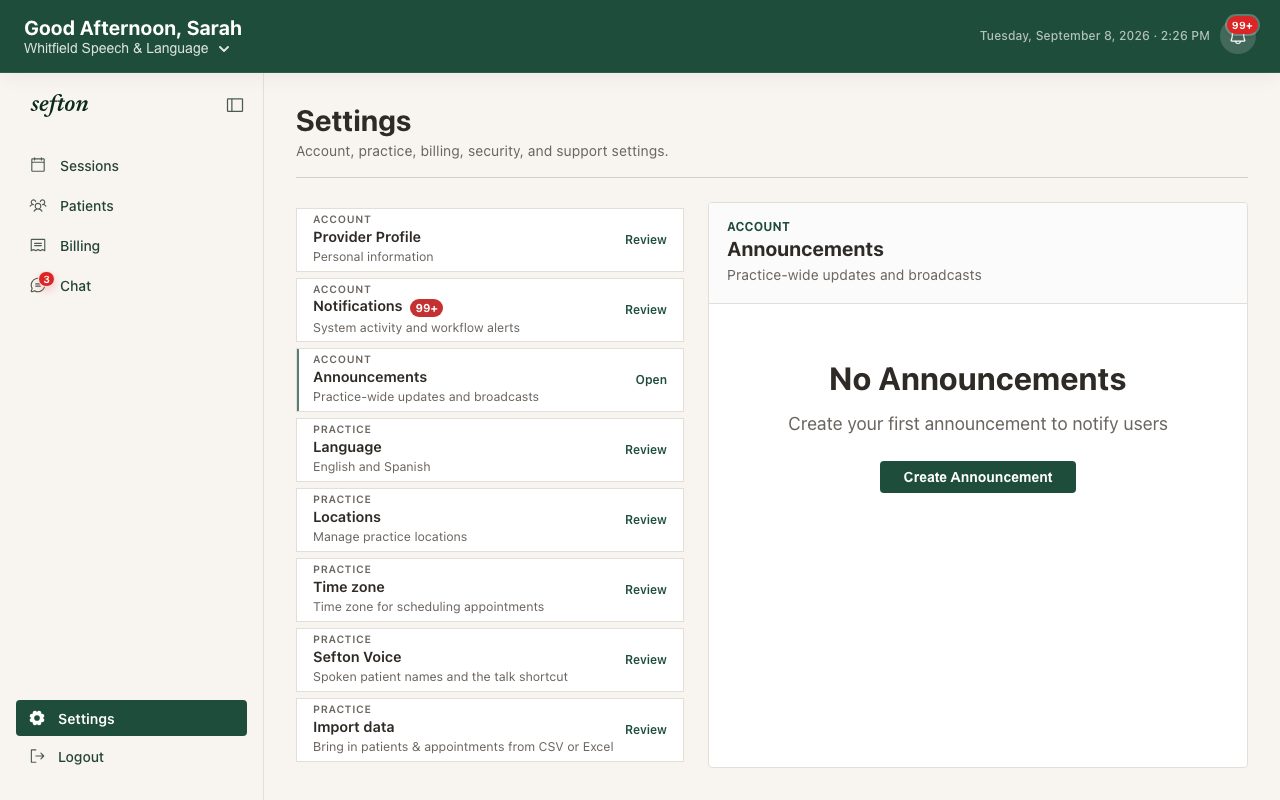Image resolution: width=1280 pixels, height=800 pixels.
Task: Go to Patients page
Action: click(x=131, y=206)
